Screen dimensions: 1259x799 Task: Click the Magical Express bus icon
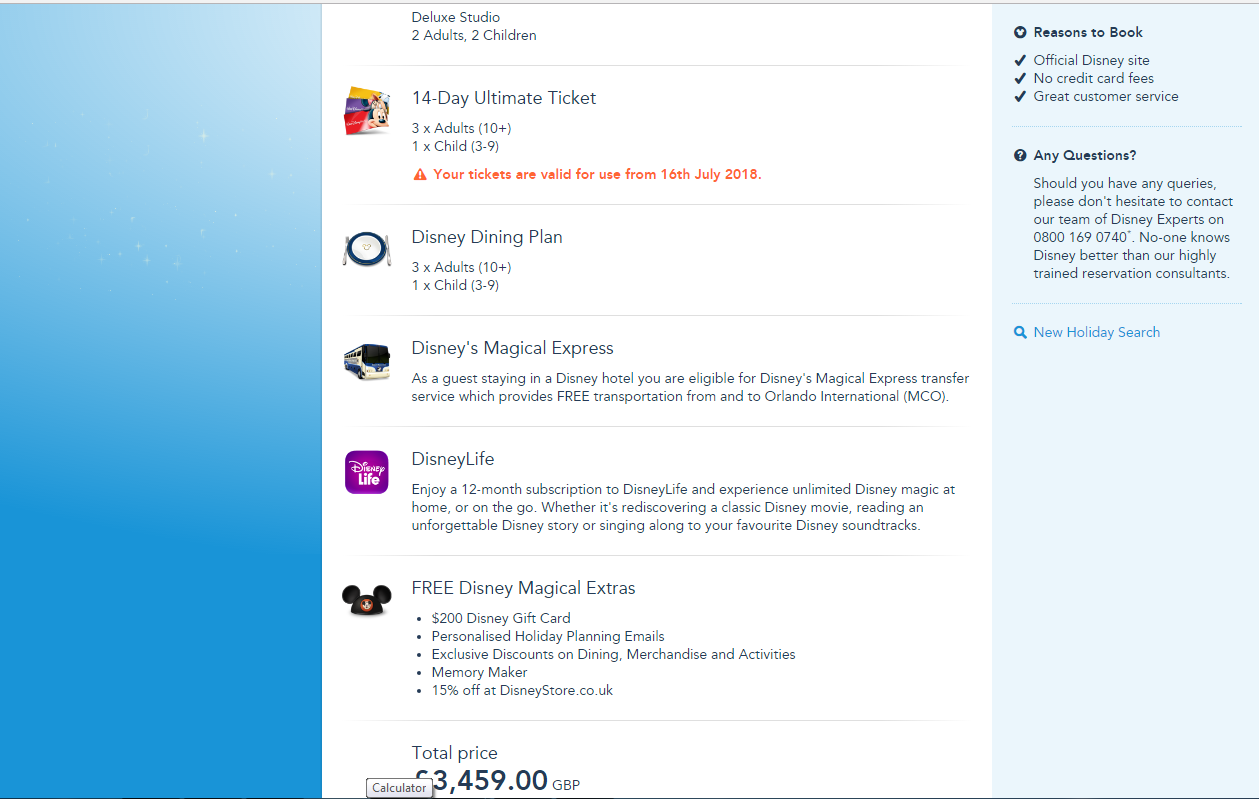click(367, 361)
